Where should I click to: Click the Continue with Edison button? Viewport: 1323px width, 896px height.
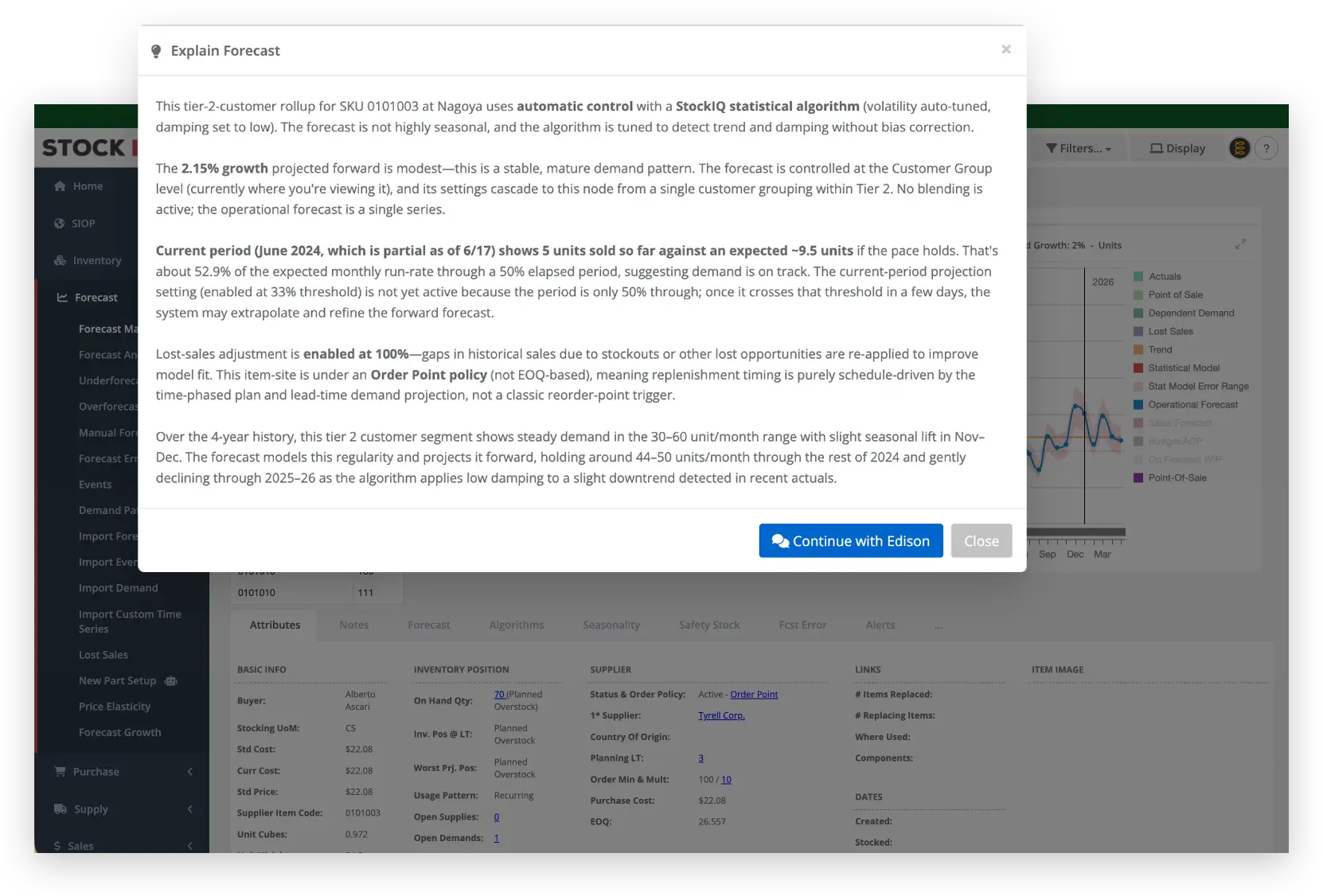click(x=851, y=541)
